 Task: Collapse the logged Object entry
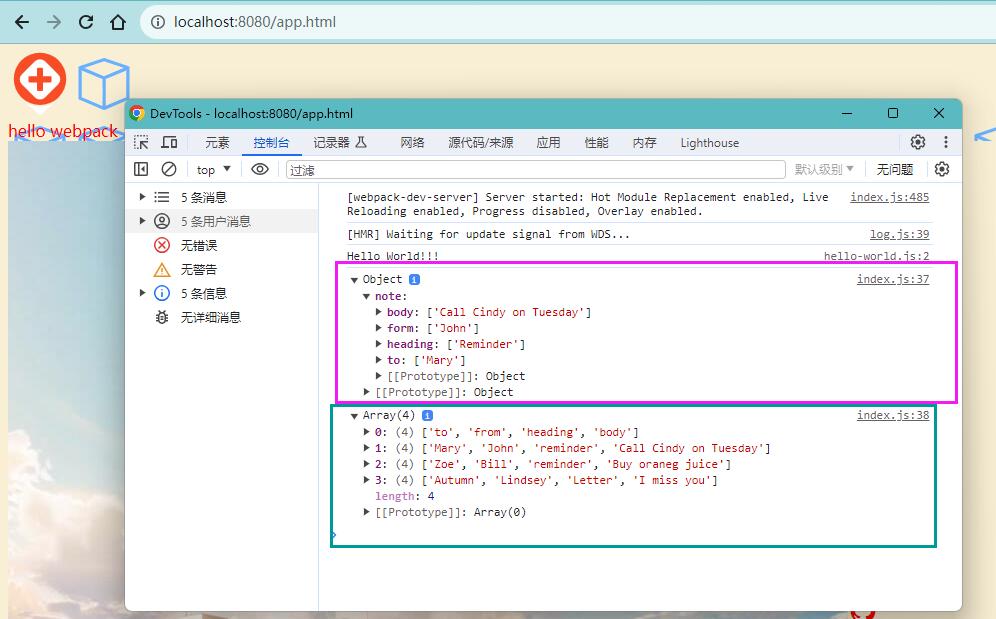(x=354, y=280)
